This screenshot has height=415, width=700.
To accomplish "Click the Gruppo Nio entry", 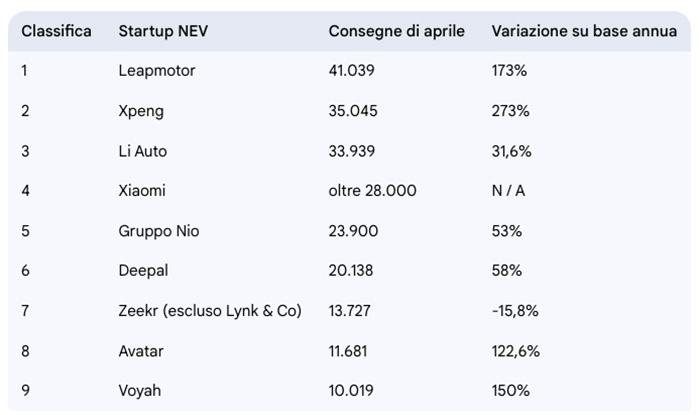I will 158,231.
